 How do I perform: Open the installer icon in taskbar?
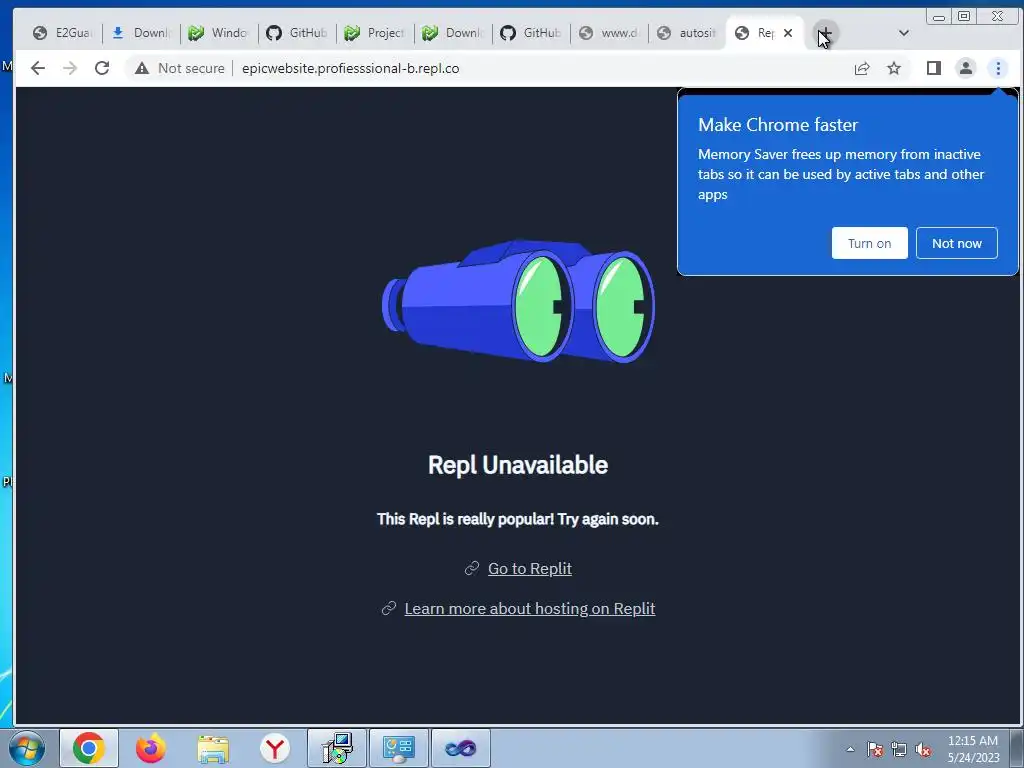337,748
